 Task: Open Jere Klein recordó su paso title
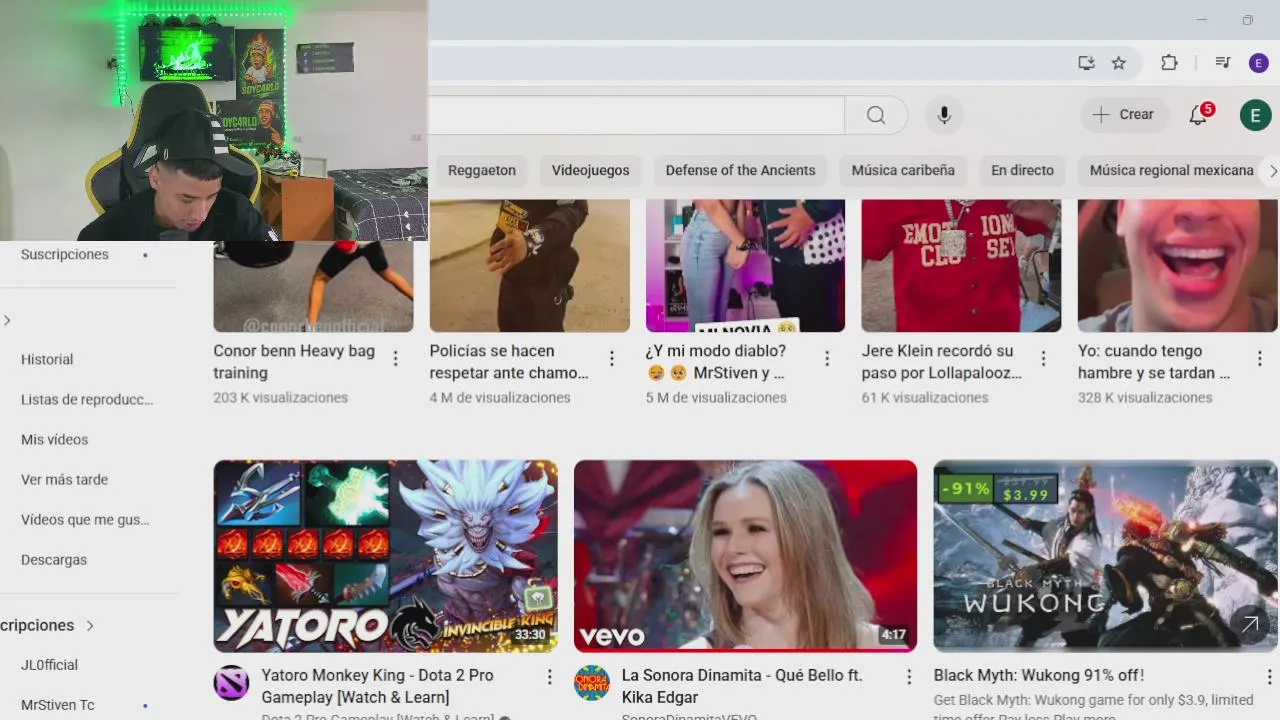click(942, 362)
